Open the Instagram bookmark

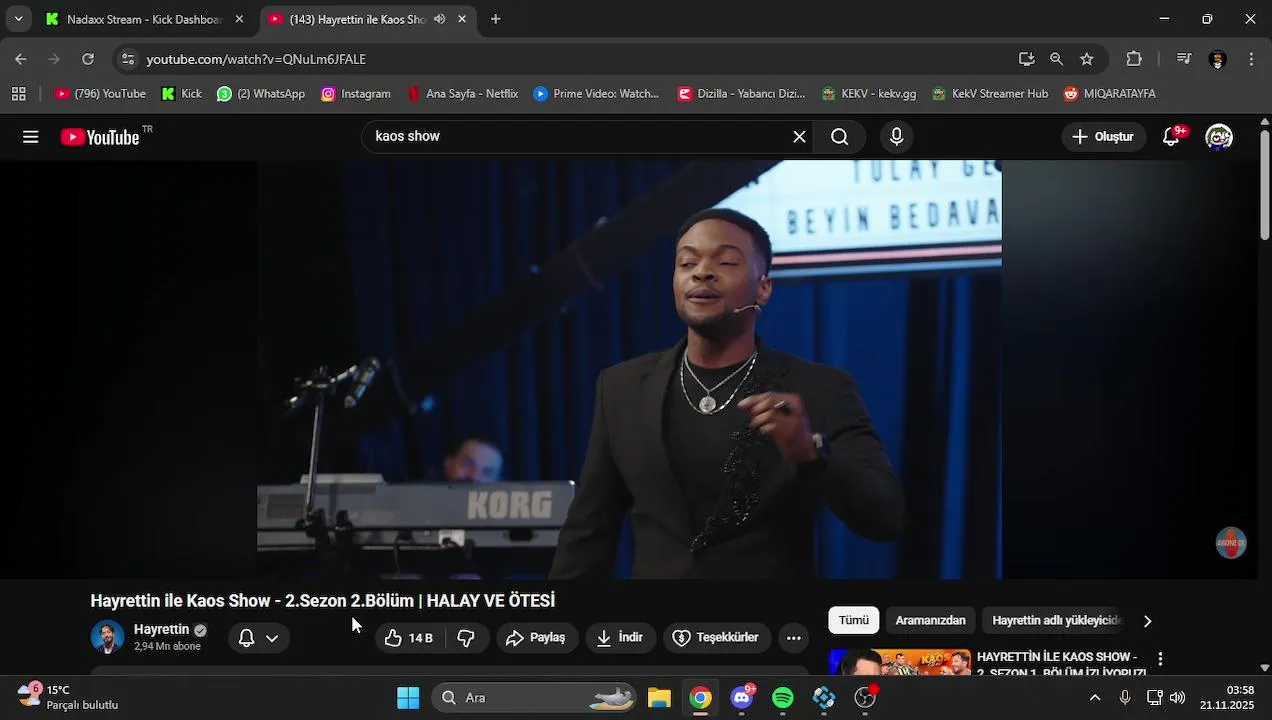tap(356, 93)
